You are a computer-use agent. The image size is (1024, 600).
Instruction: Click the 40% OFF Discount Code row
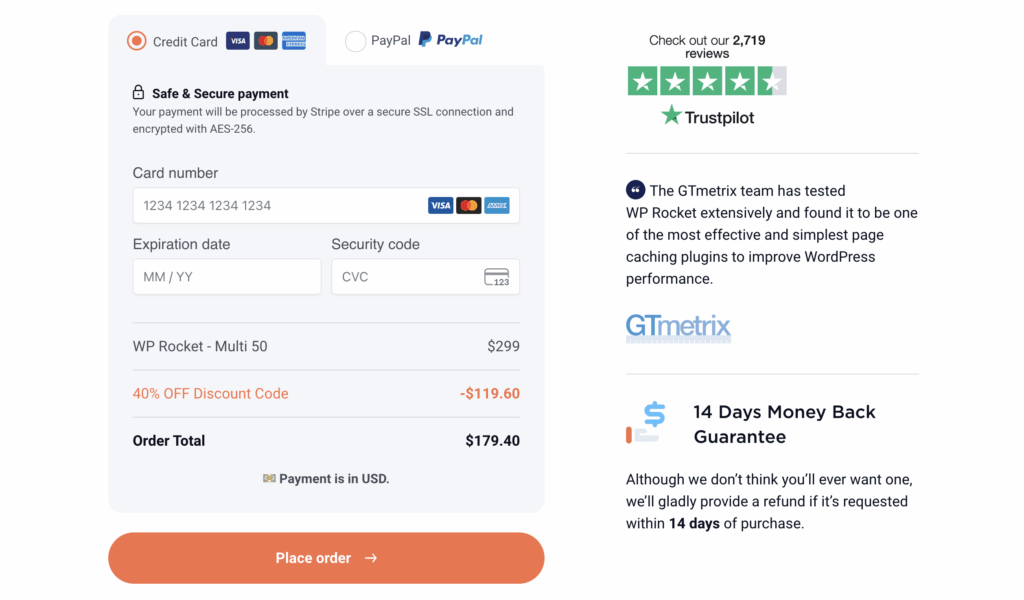point(210,394)
